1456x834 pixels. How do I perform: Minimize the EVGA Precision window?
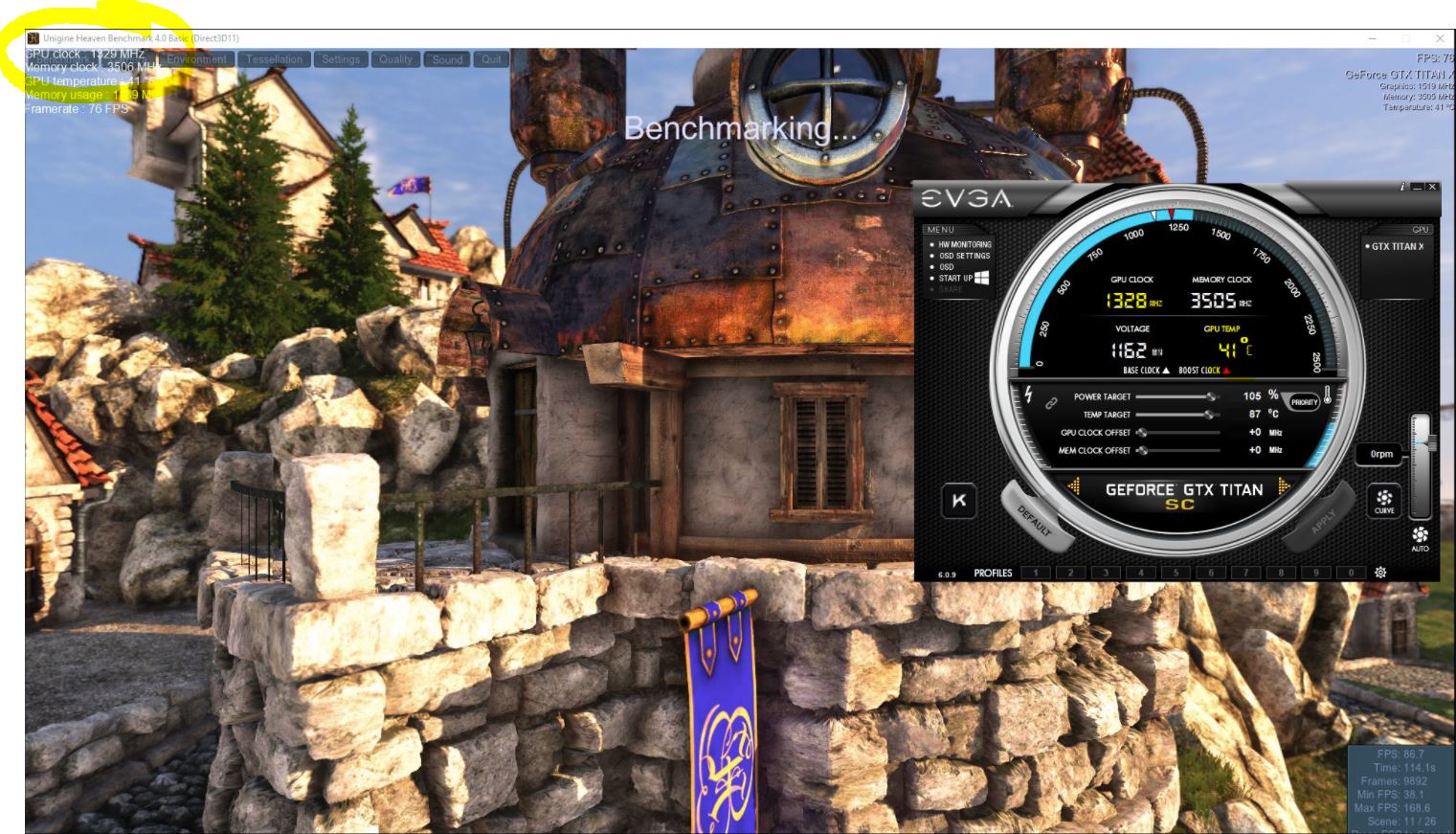(x=1417, y=187)
